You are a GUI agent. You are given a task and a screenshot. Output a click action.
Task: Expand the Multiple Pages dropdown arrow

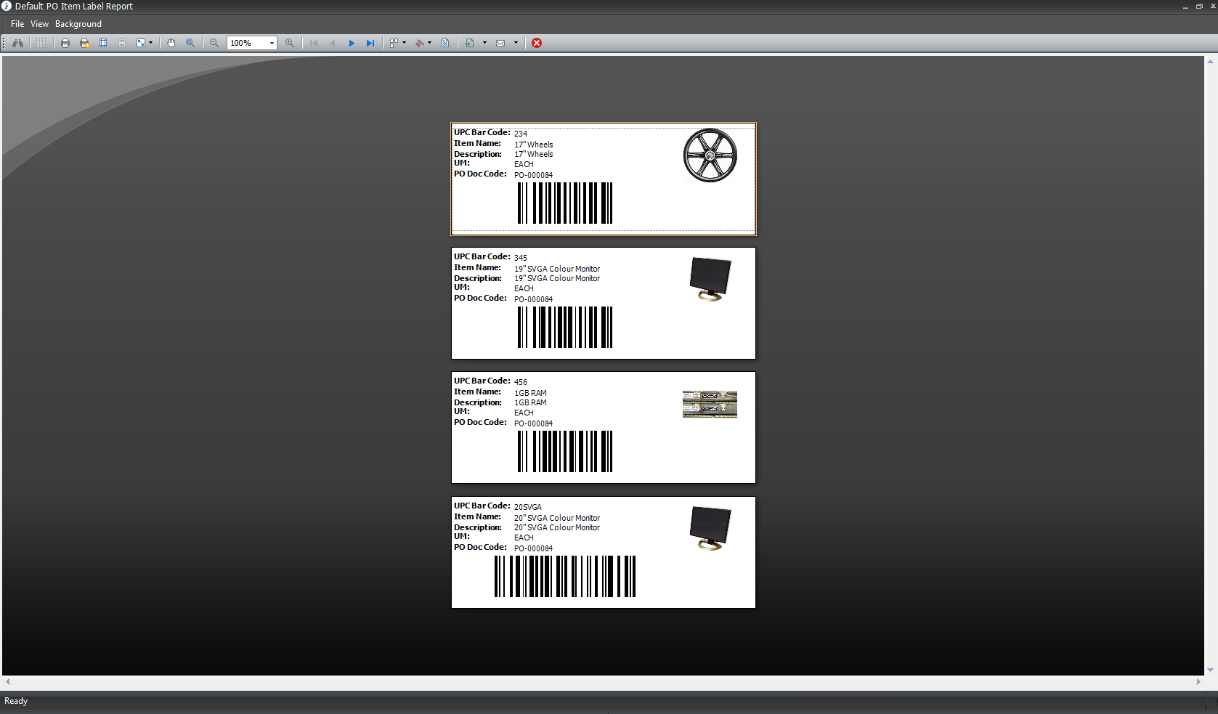coord(404,43)
